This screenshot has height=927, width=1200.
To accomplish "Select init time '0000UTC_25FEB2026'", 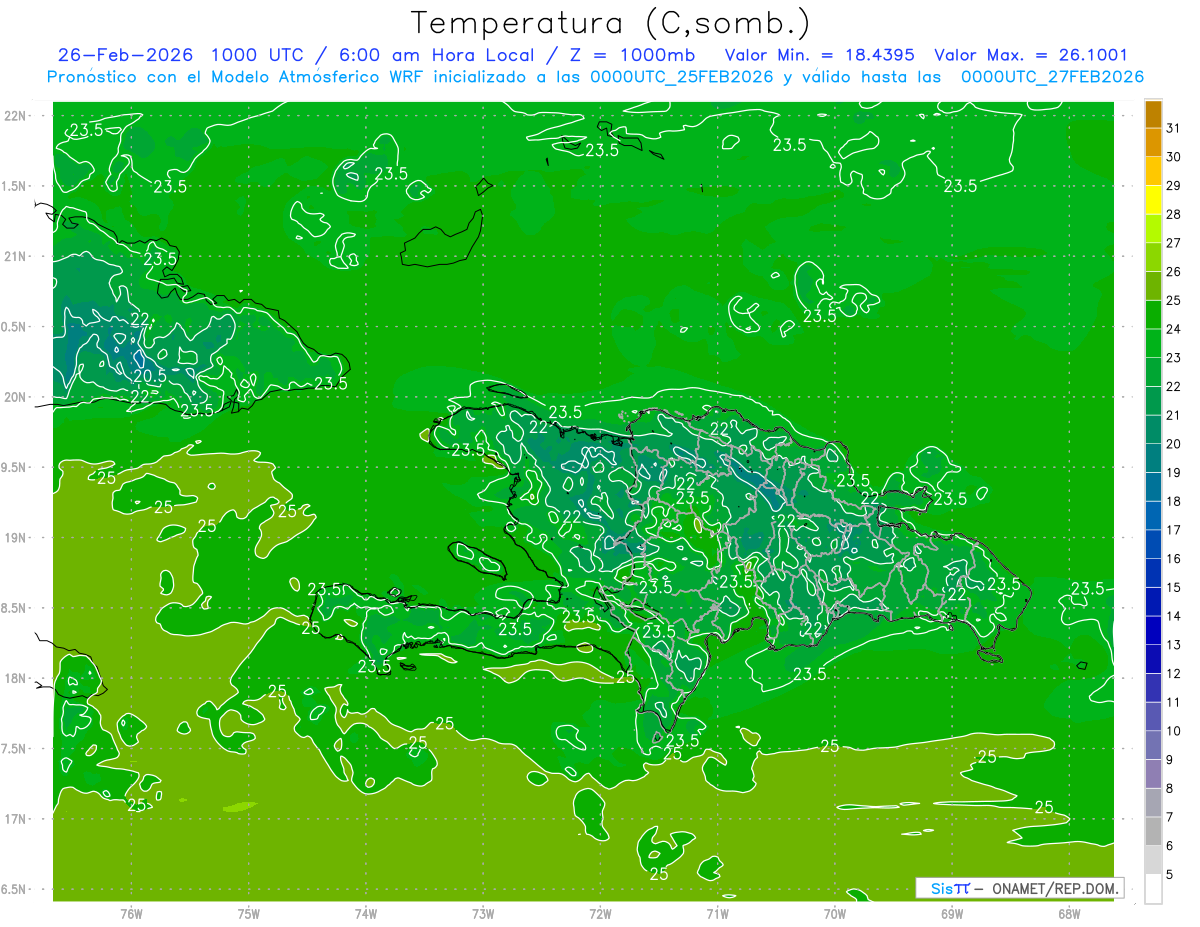I will 682,77.
